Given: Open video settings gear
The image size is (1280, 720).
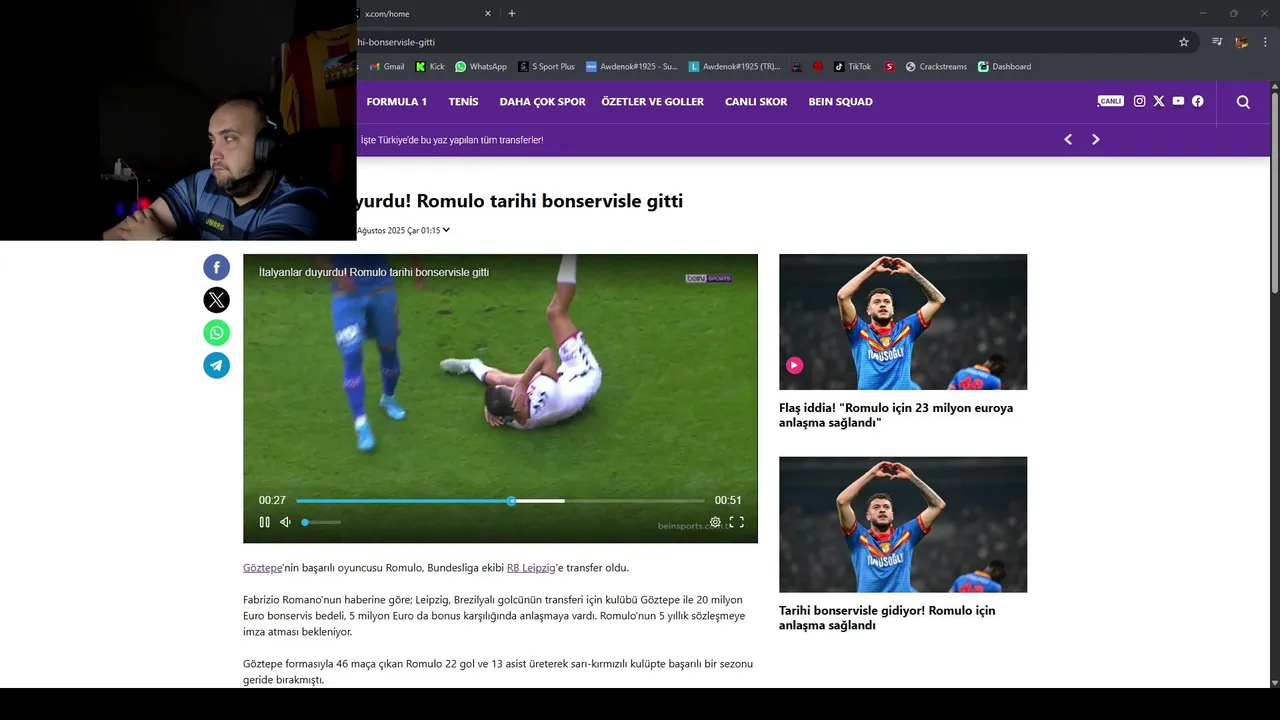Looking at the screenshot, I should click(x=715, y=522).
